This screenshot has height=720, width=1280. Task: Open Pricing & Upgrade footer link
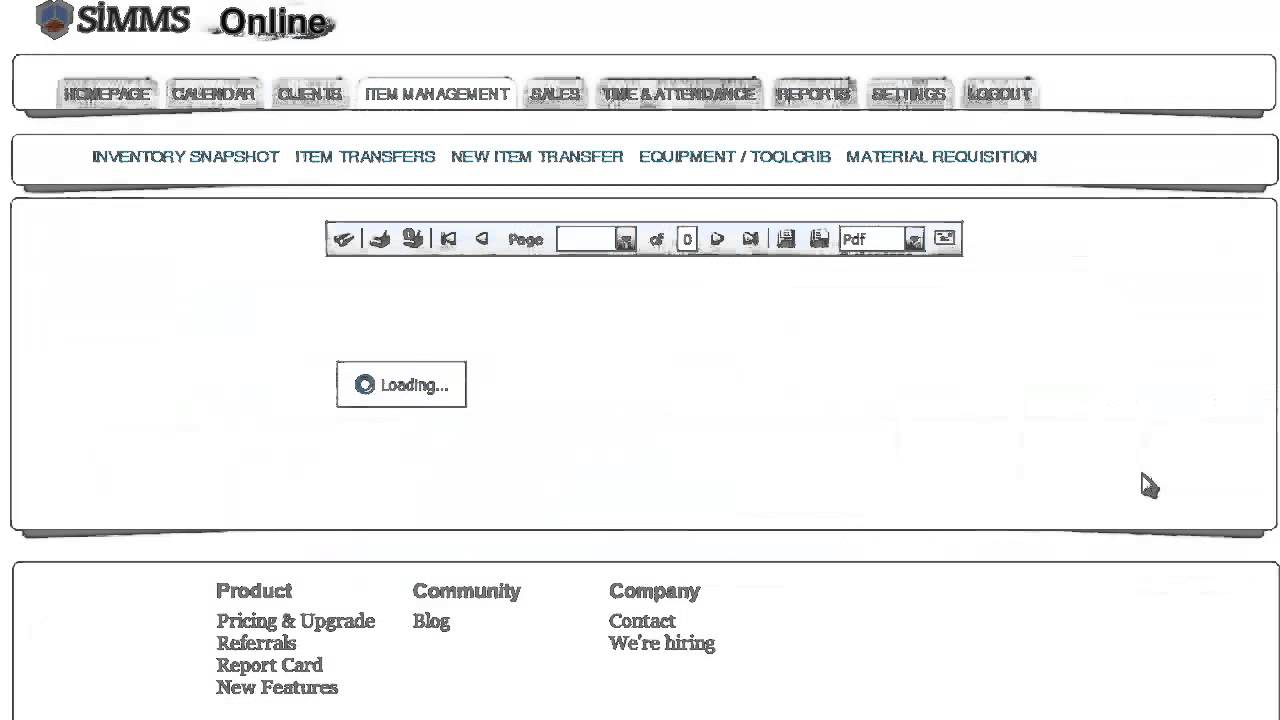click(295, 621)
